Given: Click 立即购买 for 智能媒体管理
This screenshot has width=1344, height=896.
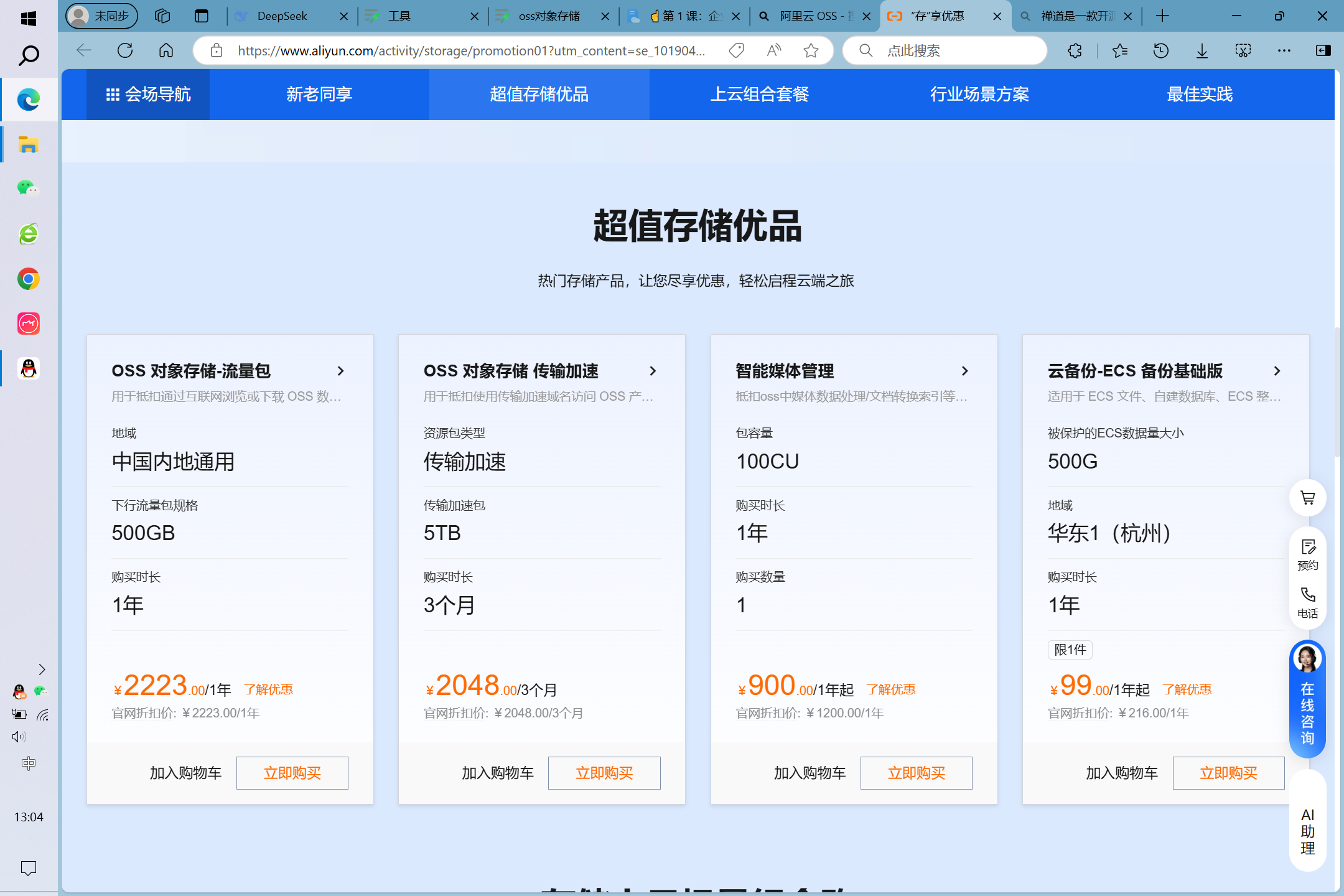Looking at the screenshot, I should pos(917,773).
